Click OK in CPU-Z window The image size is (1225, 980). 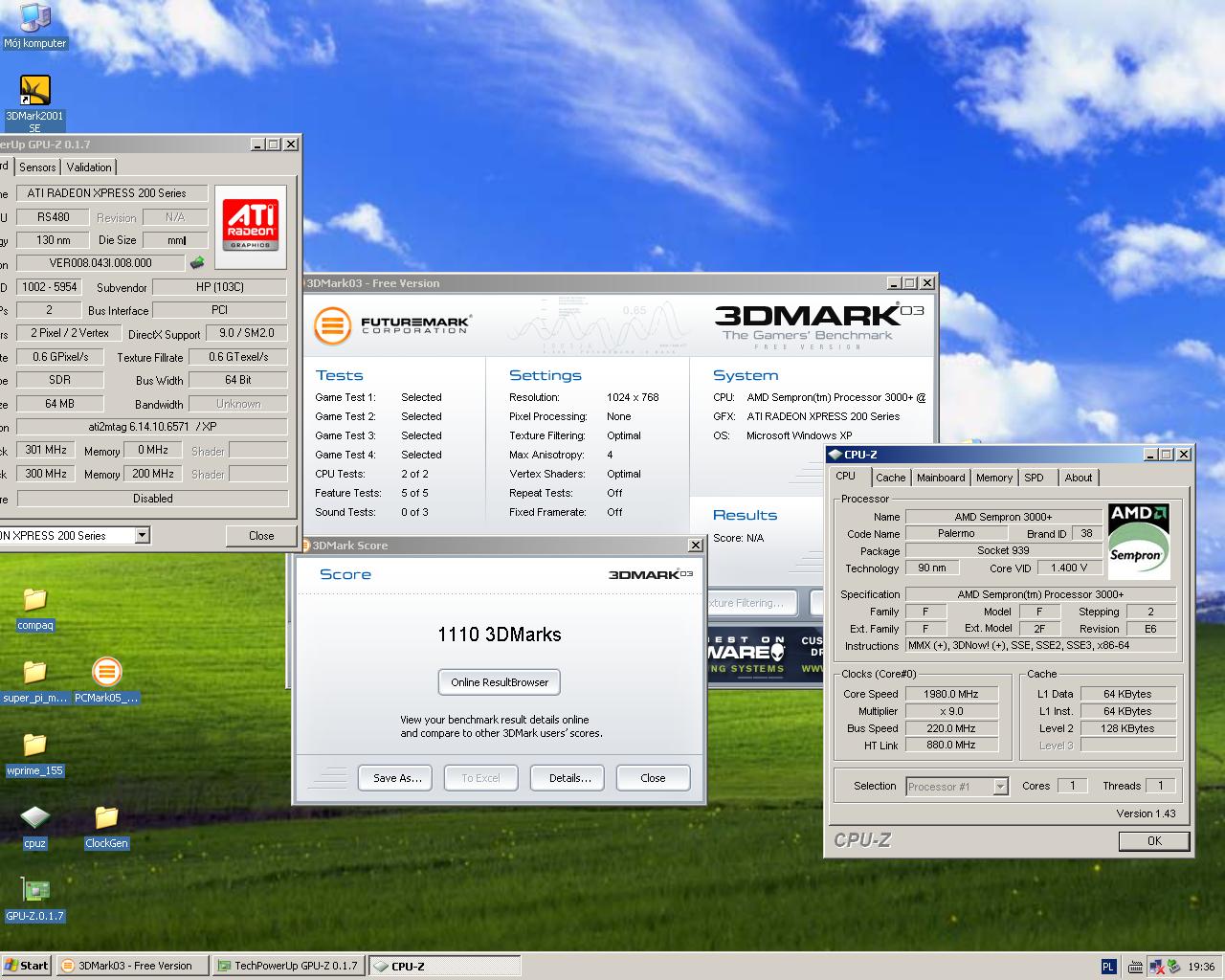coord(1154,841)
